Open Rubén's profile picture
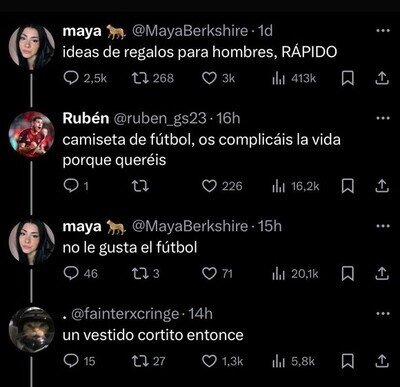The width and height of the screenshot is (400, 387). pyautogui.click(x=31, y=134)
